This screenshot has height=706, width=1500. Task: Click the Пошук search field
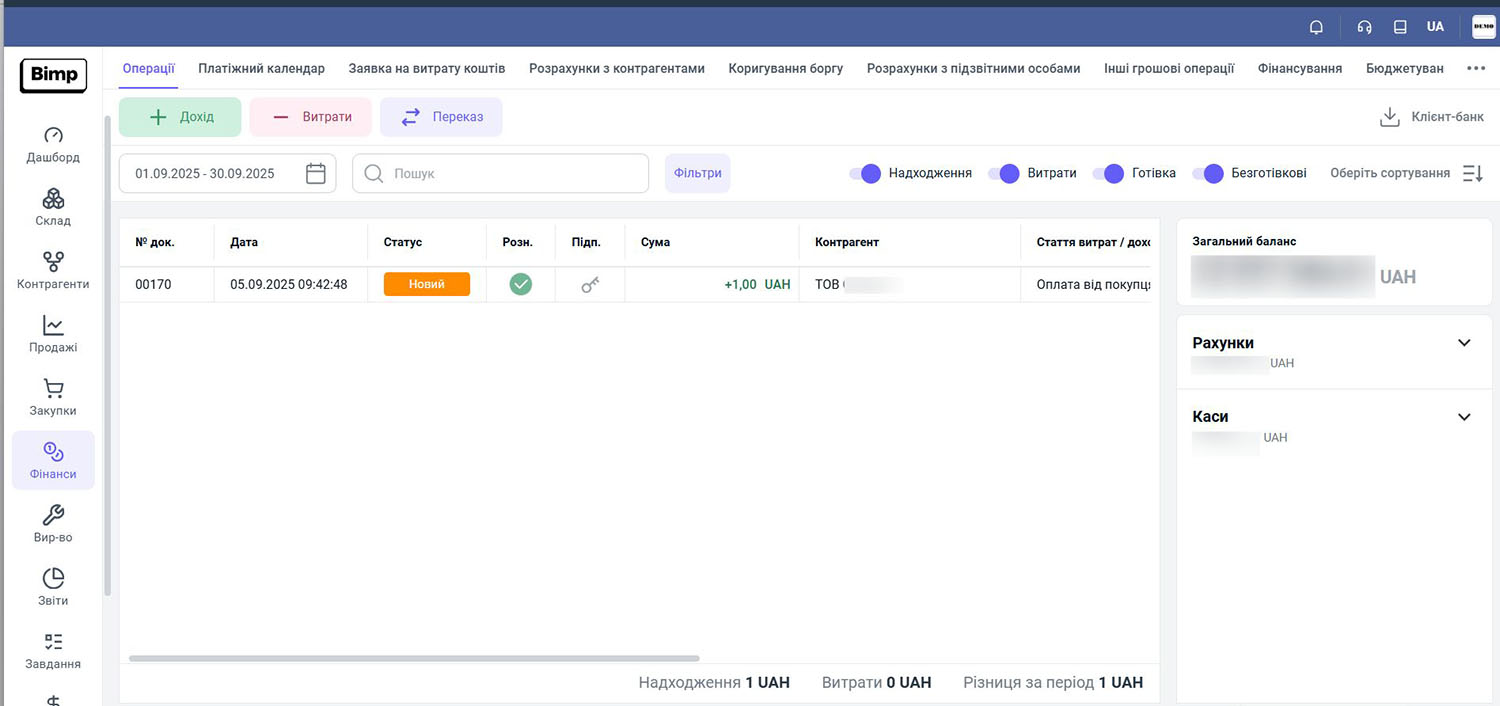pos(500,173)
